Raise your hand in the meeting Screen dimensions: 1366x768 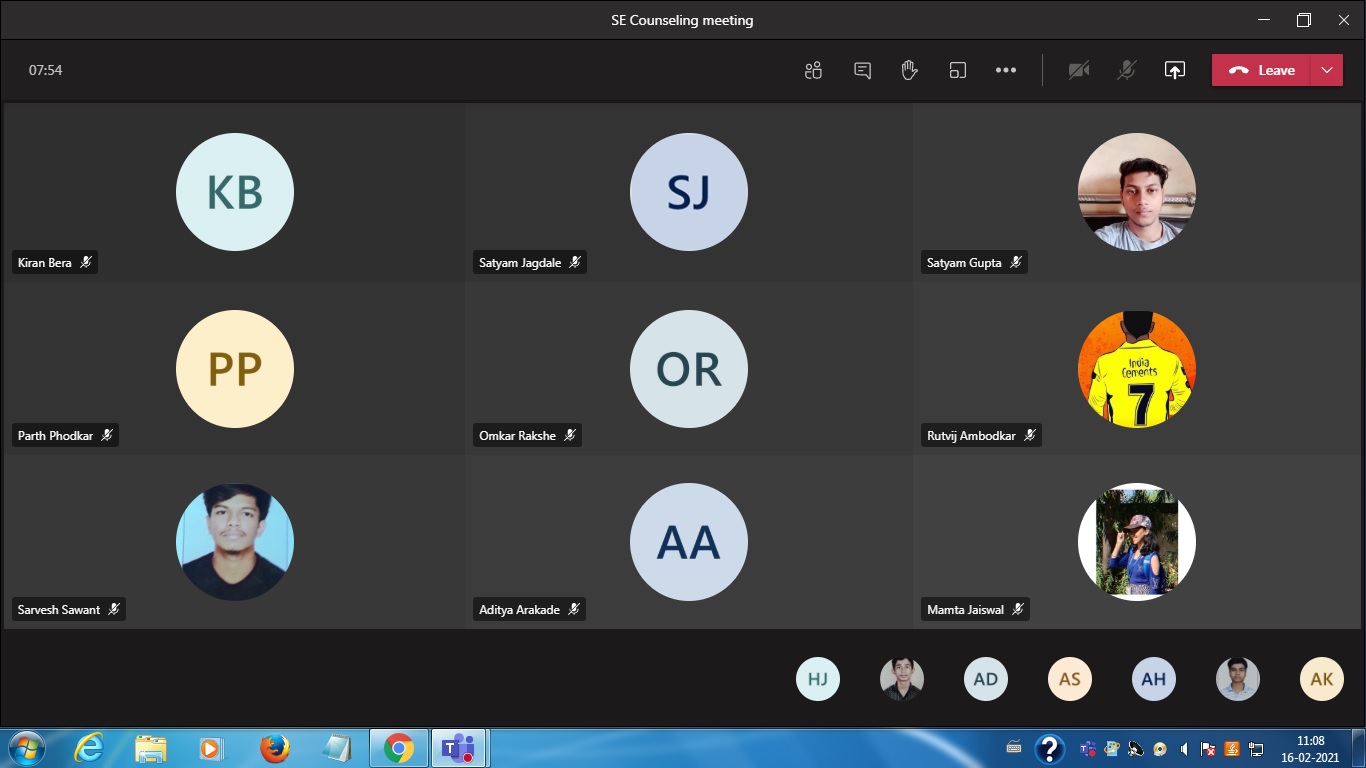point(909,70)
